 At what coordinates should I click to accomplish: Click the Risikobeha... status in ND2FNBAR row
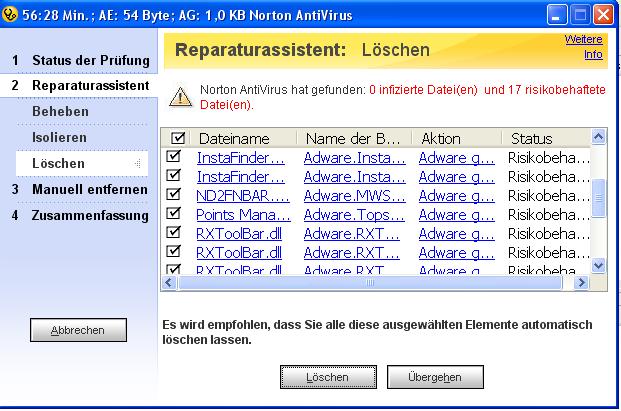tap(549, 196)
